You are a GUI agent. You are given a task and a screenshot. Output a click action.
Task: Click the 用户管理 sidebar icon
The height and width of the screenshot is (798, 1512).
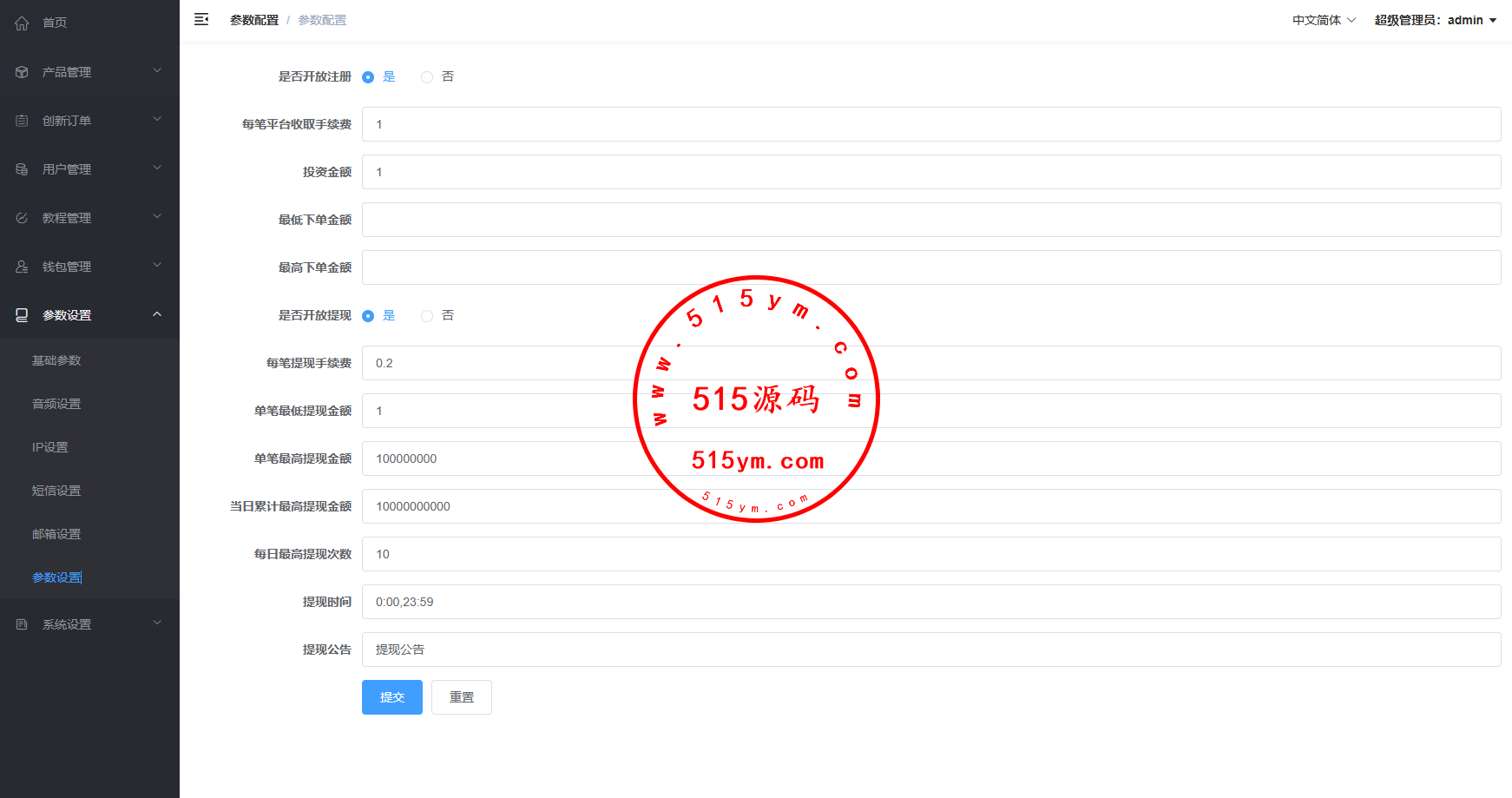pos(22,169)
